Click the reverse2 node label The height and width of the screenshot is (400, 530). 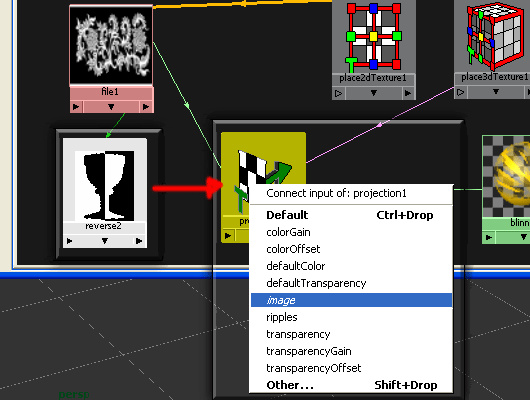[x=103, y=226]
